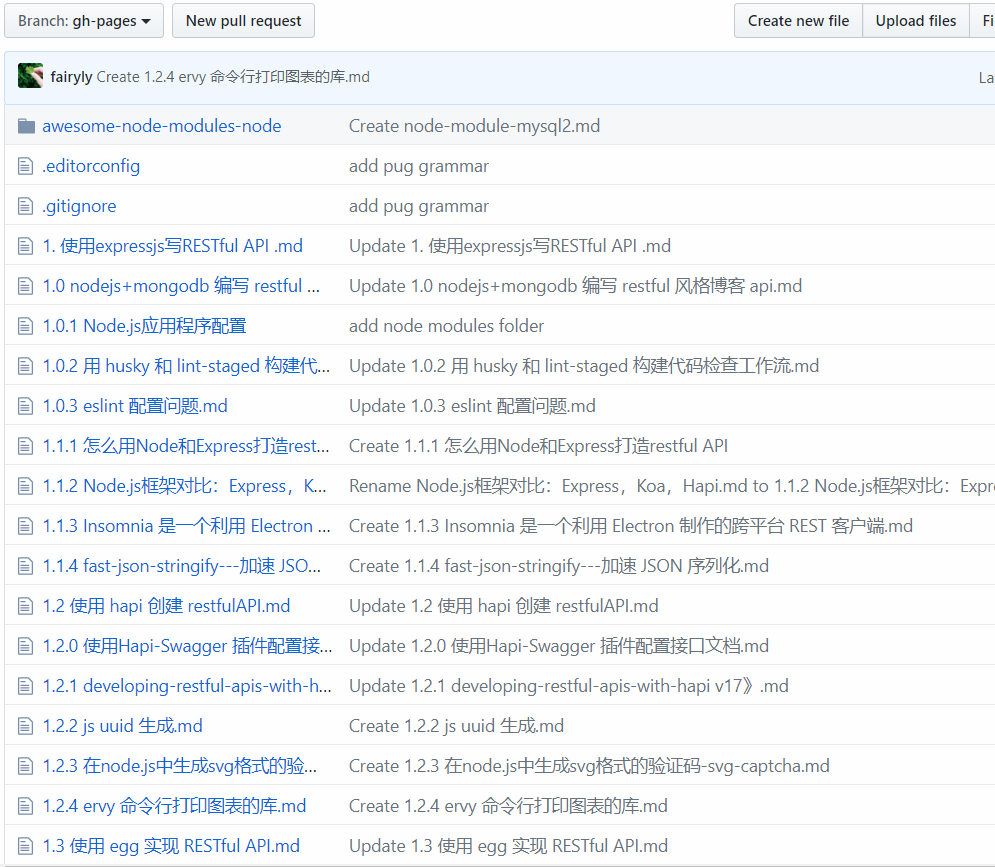The height and width of the screenshot is (867, 995).
Task: Open '1.2.4 ervy 命令行打印图表的库.md' file
Action: point(175,806)
